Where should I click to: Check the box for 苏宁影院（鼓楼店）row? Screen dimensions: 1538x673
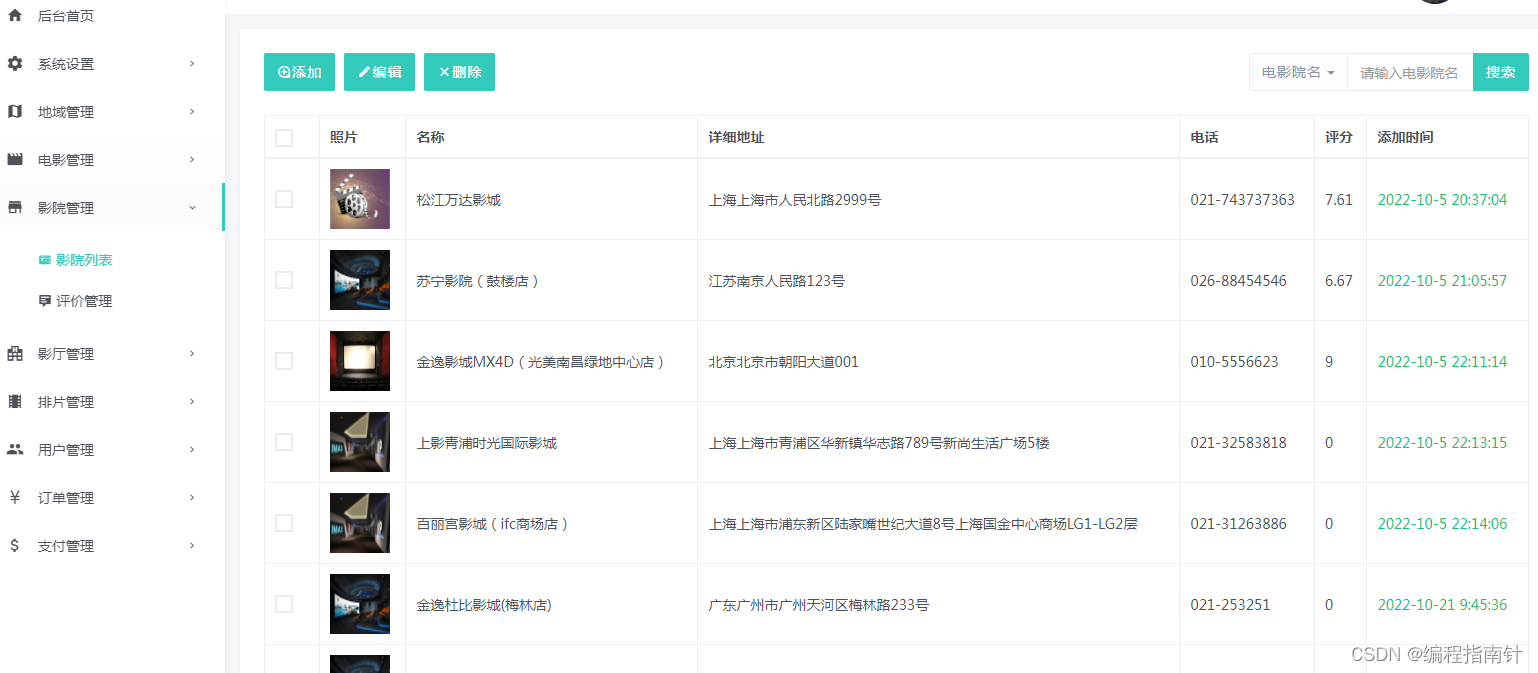pyautogui.click(x=284, y=280)
